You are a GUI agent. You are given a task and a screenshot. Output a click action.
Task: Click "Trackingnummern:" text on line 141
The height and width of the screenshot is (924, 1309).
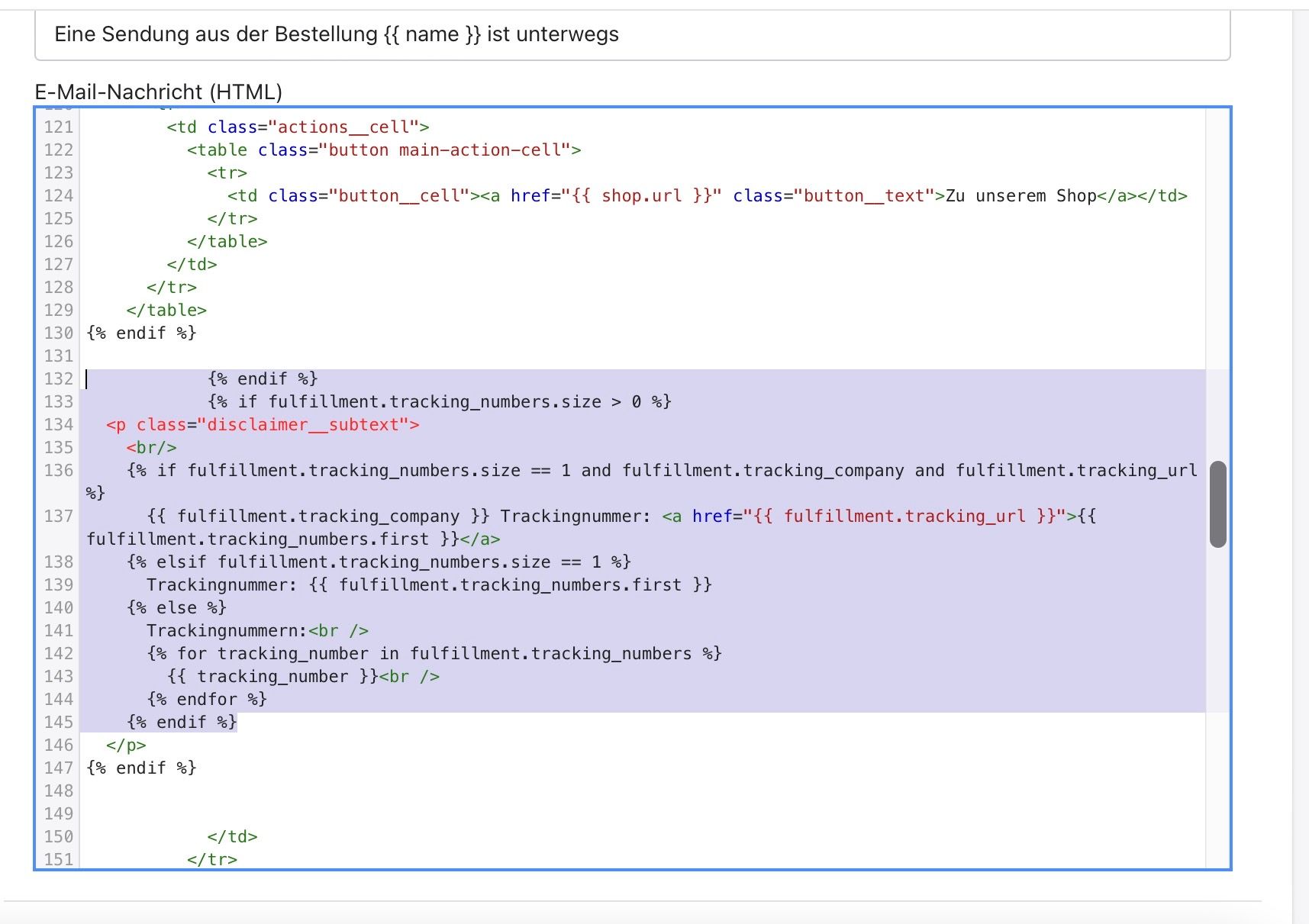click(x=227, y=631)
